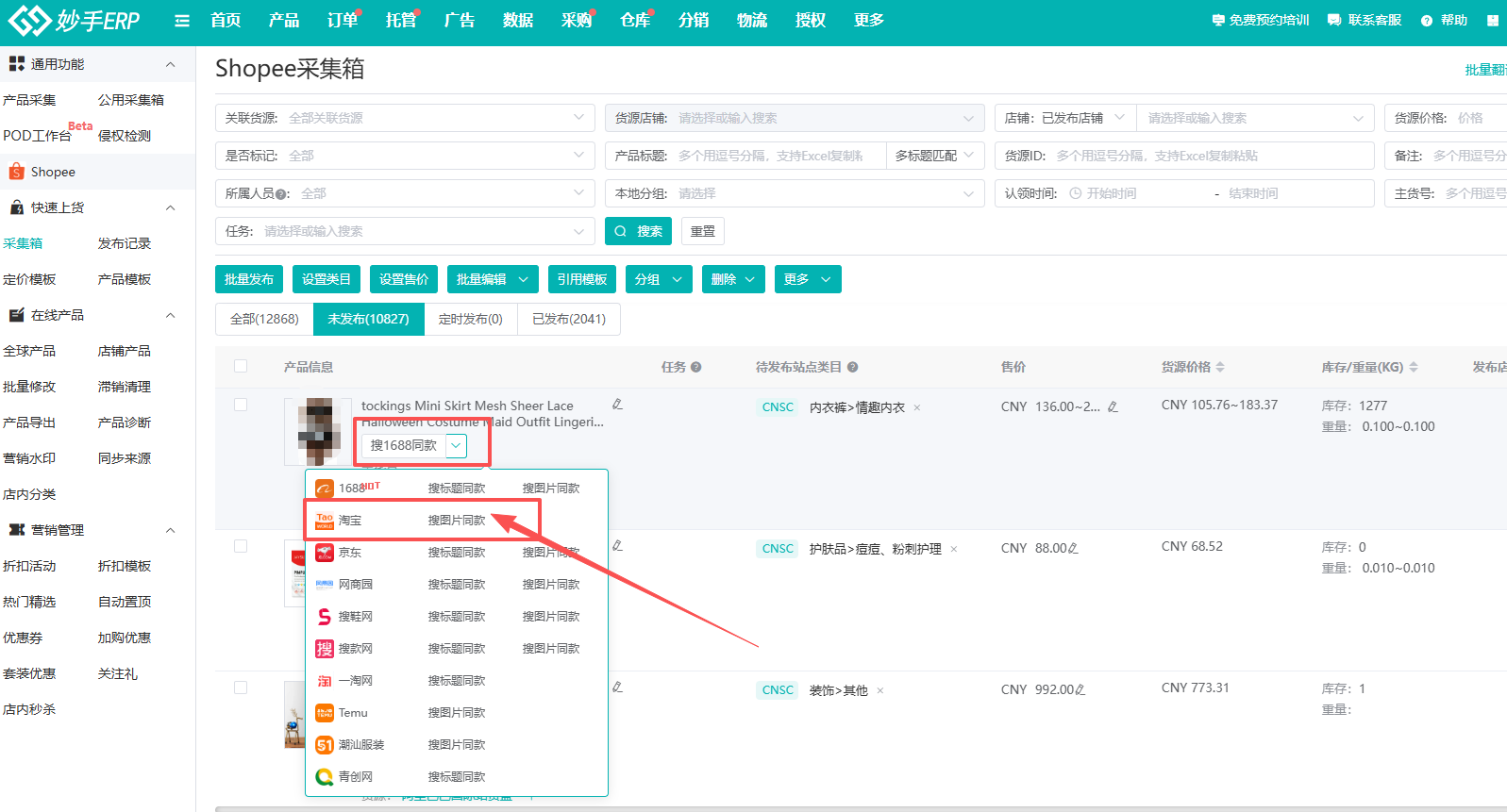Click 搜图片同款 for 淘宝 row
The height and width of the screenshot is (812, 1507).
457,521
